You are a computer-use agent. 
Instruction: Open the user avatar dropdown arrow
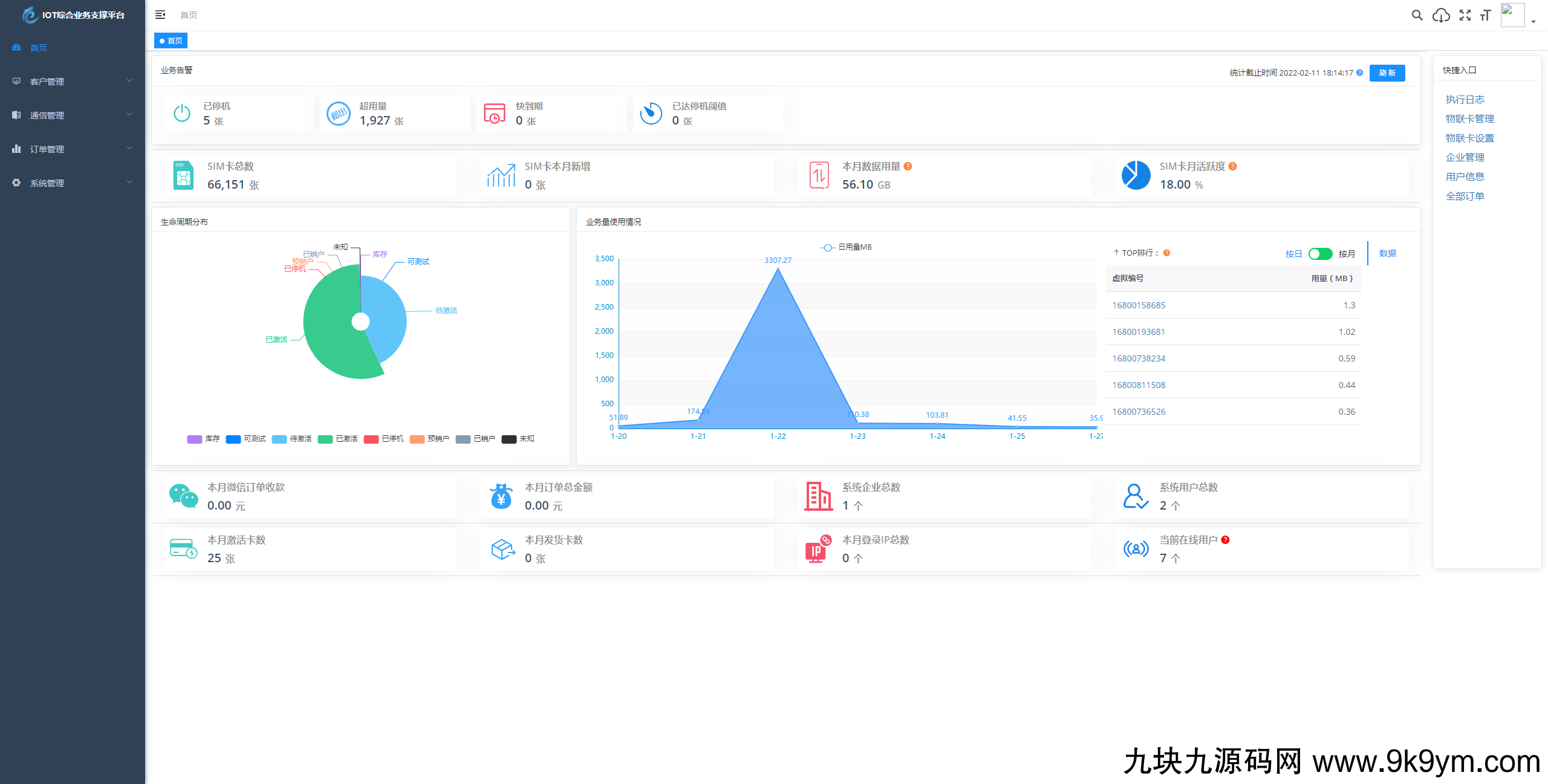pos(1533,22)
